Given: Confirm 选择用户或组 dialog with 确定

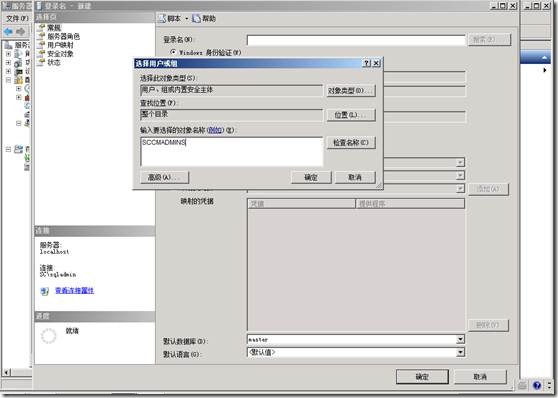Looking at the screenshot, I should coord(311,177).
